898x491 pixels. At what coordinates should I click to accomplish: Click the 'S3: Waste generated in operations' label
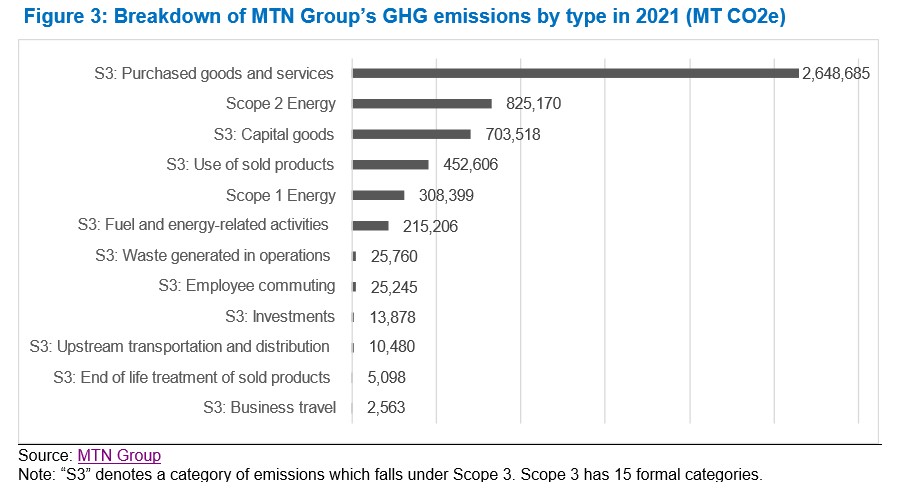coord(212,256)
